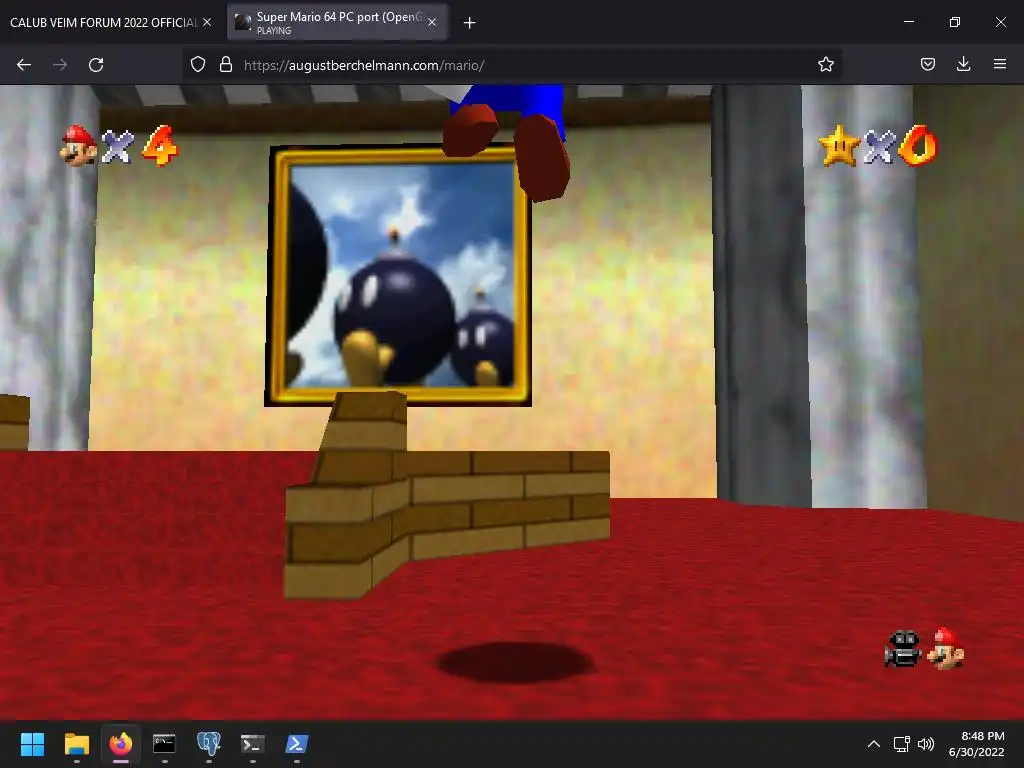Bookmark this page with the star icon
The width and height of the screenshot is (1024, 768).
click(825, 64)
